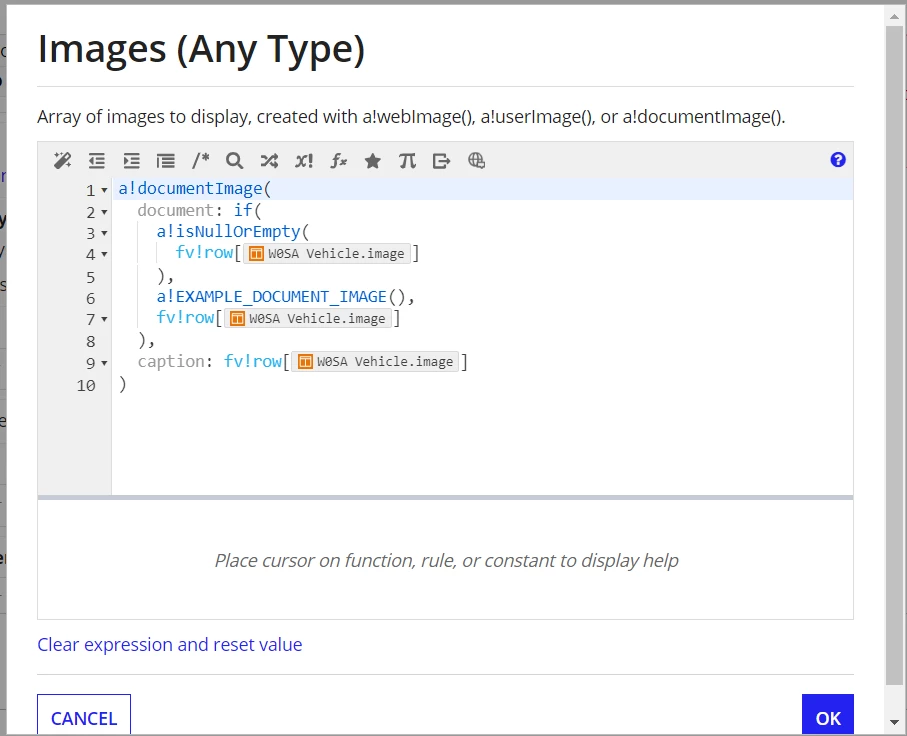Click the indent code icon

pos(131,160)
